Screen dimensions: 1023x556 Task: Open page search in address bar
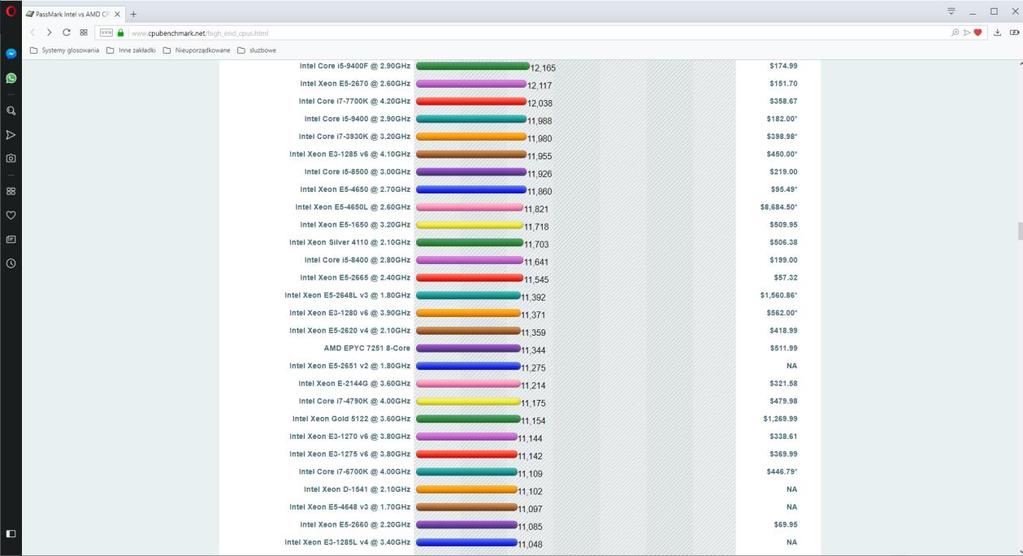click(x=955, y=33)
